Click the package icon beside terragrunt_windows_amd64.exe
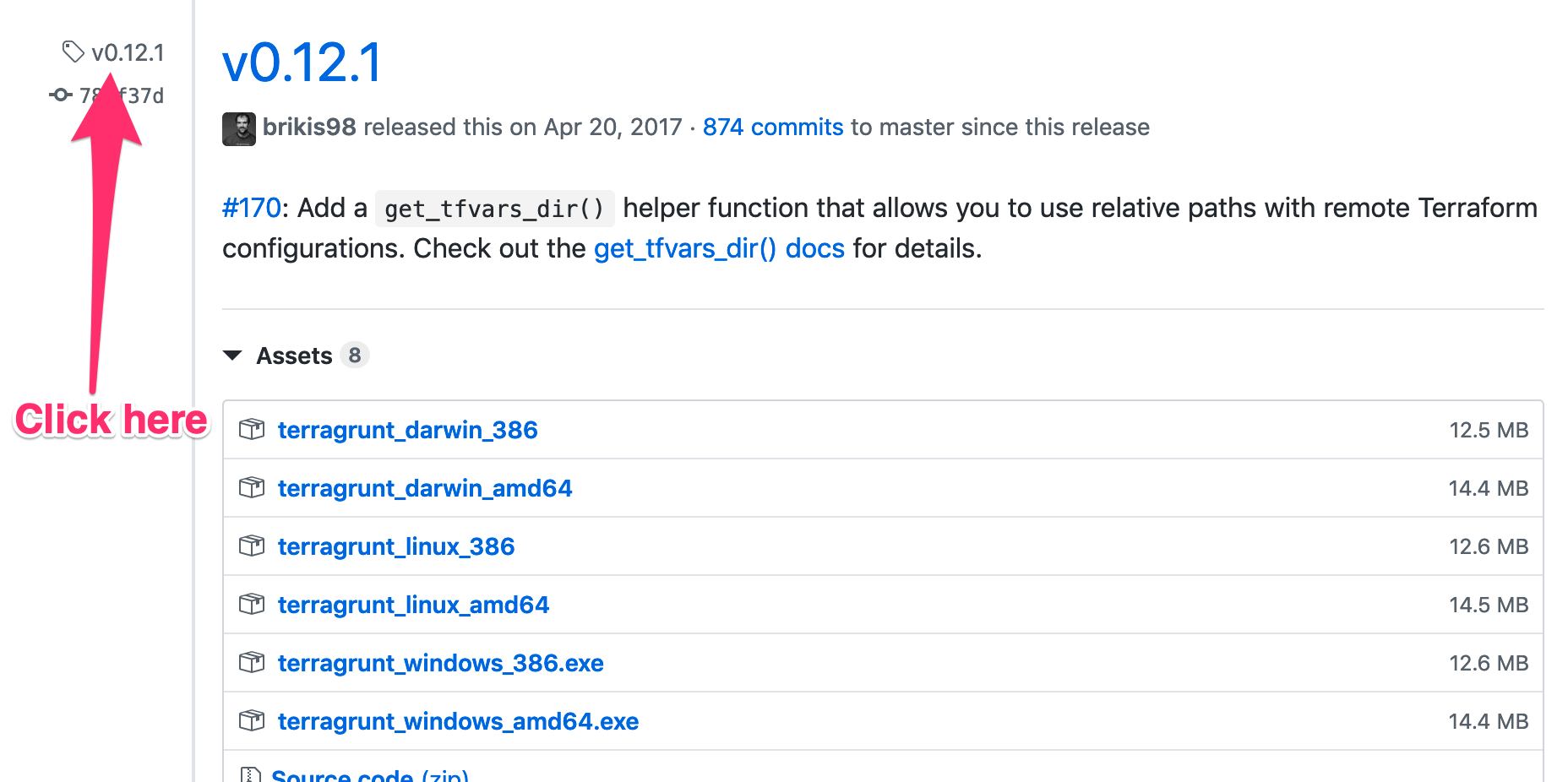 pos(251,720)
